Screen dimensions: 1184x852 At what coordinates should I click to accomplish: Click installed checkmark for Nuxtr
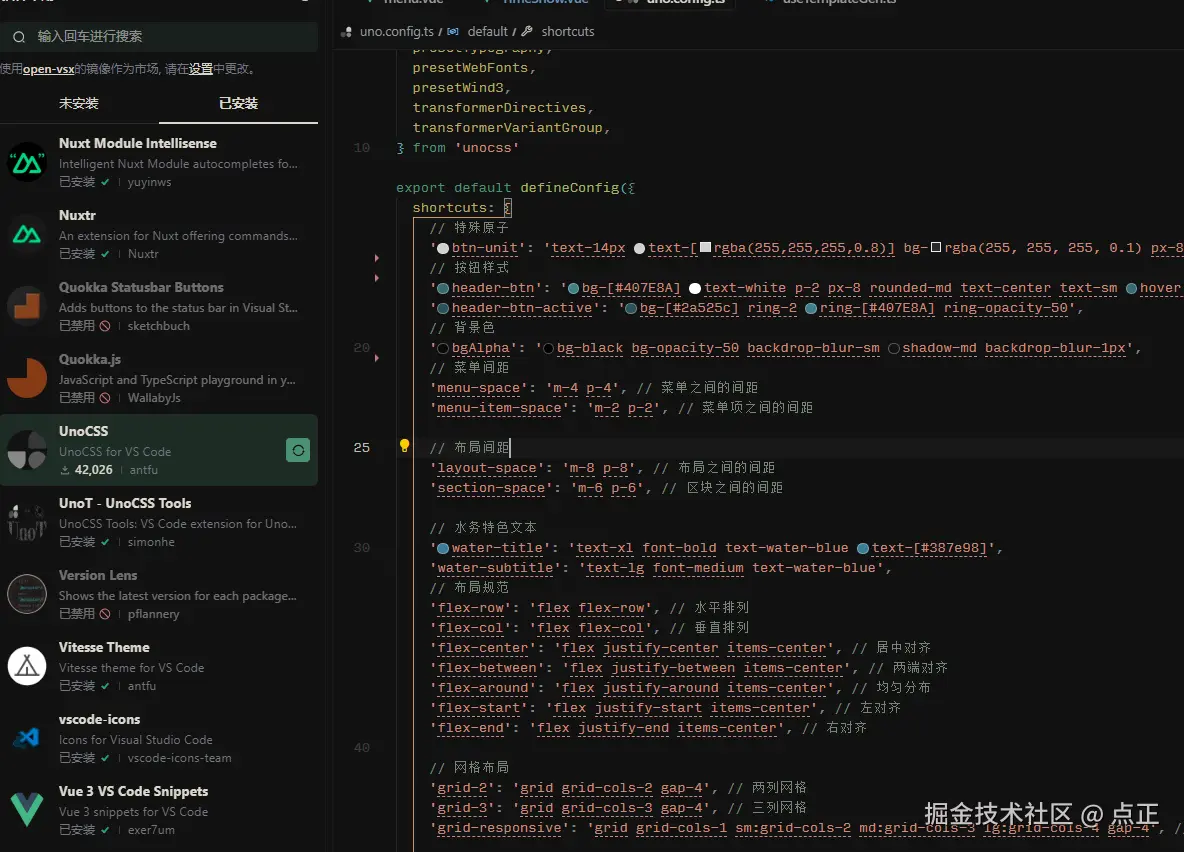(105, 254)
